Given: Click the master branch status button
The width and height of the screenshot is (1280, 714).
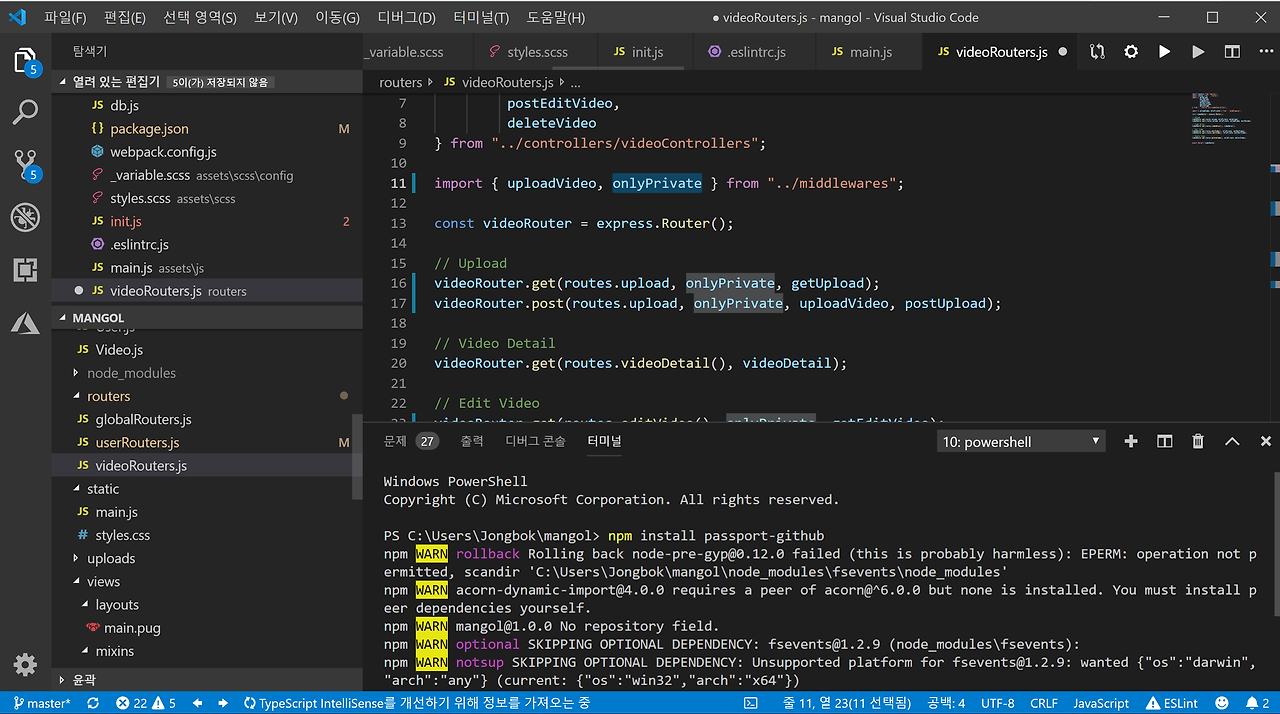Looking at the screenshot, I should [40, 703].
